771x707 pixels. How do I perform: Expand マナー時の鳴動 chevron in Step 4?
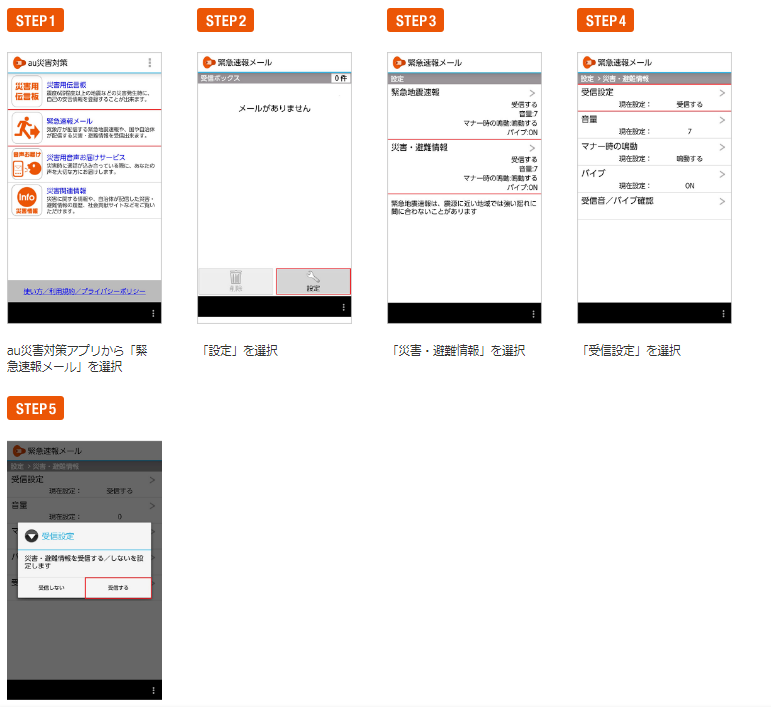click(x=722, y=147)
